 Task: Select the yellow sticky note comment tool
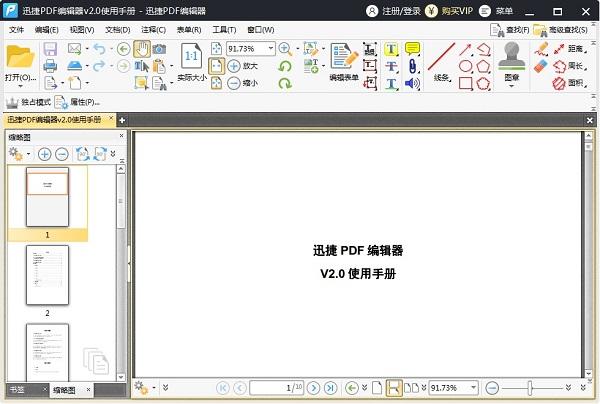(412, 49)
